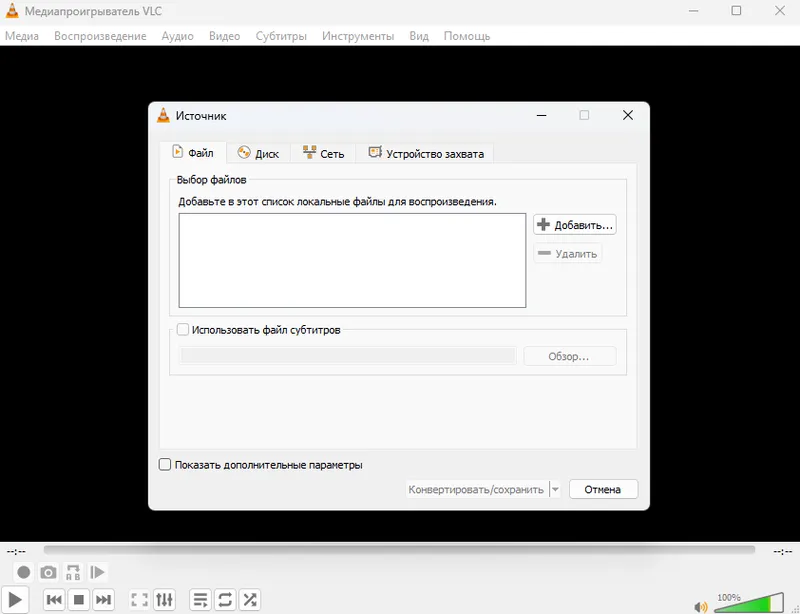Click the playback seek bar
800x614 pixels.
[x=399, y=550]
